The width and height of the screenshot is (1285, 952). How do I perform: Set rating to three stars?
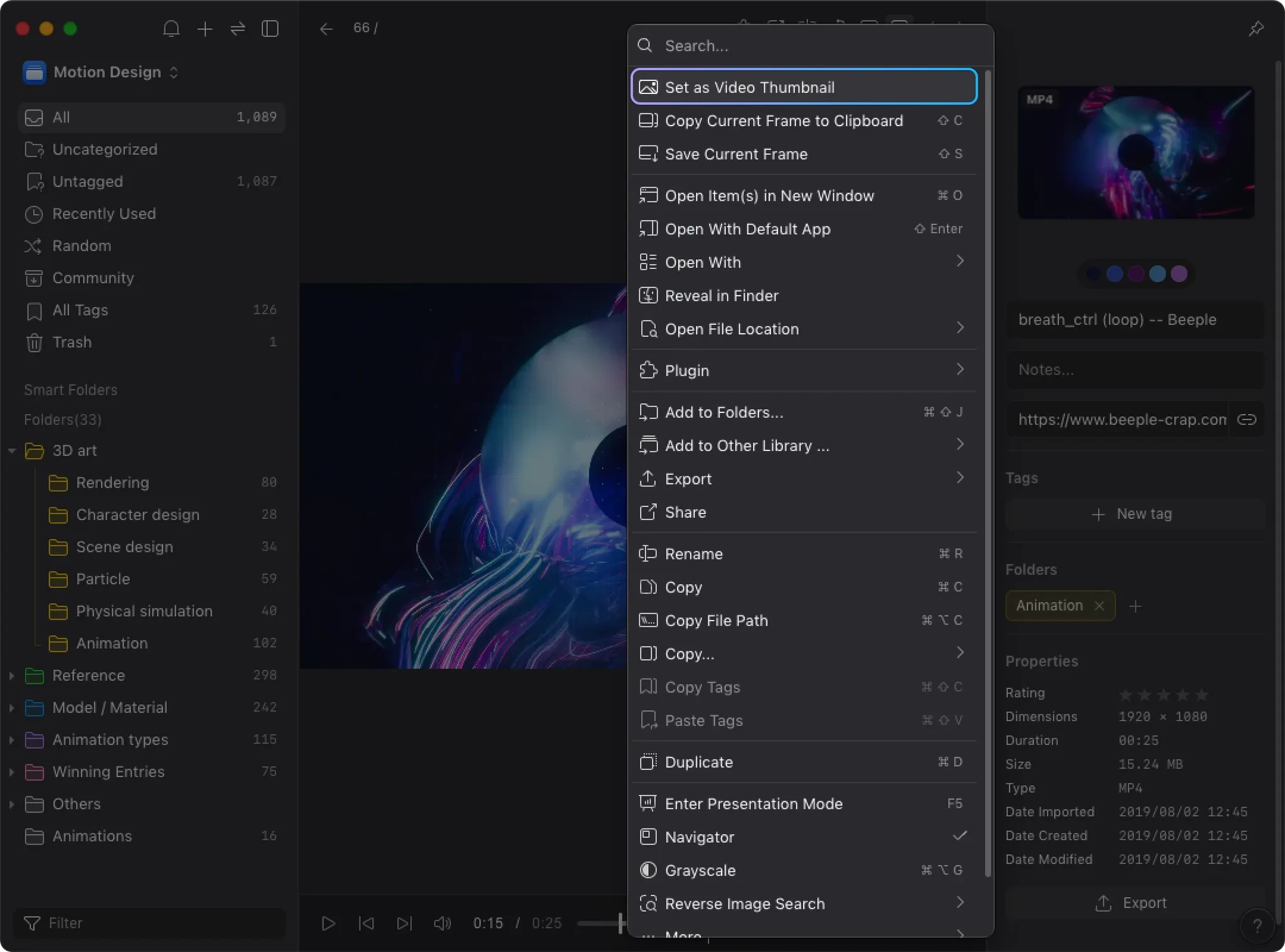pyautogui.click(x=1163, y=694)
